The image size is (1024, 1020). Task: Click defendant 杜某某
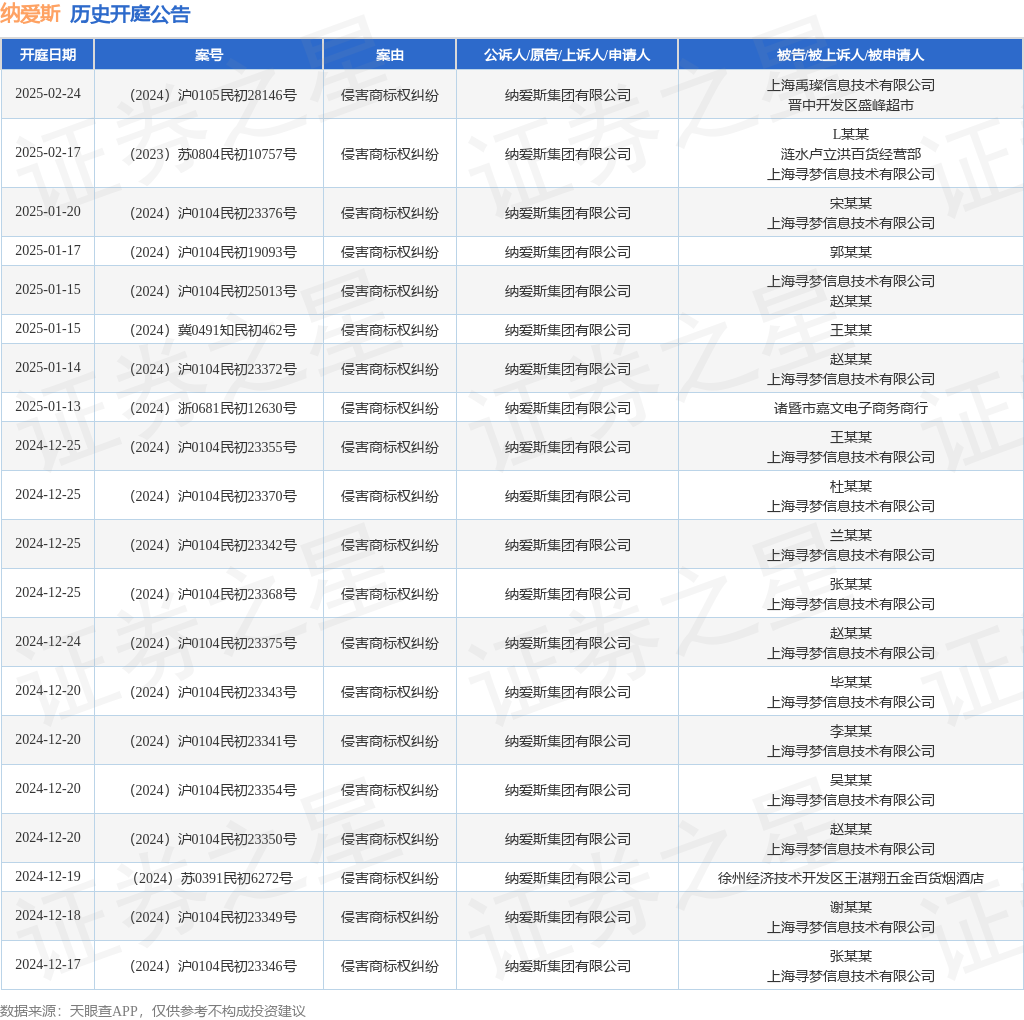point(851,486)
